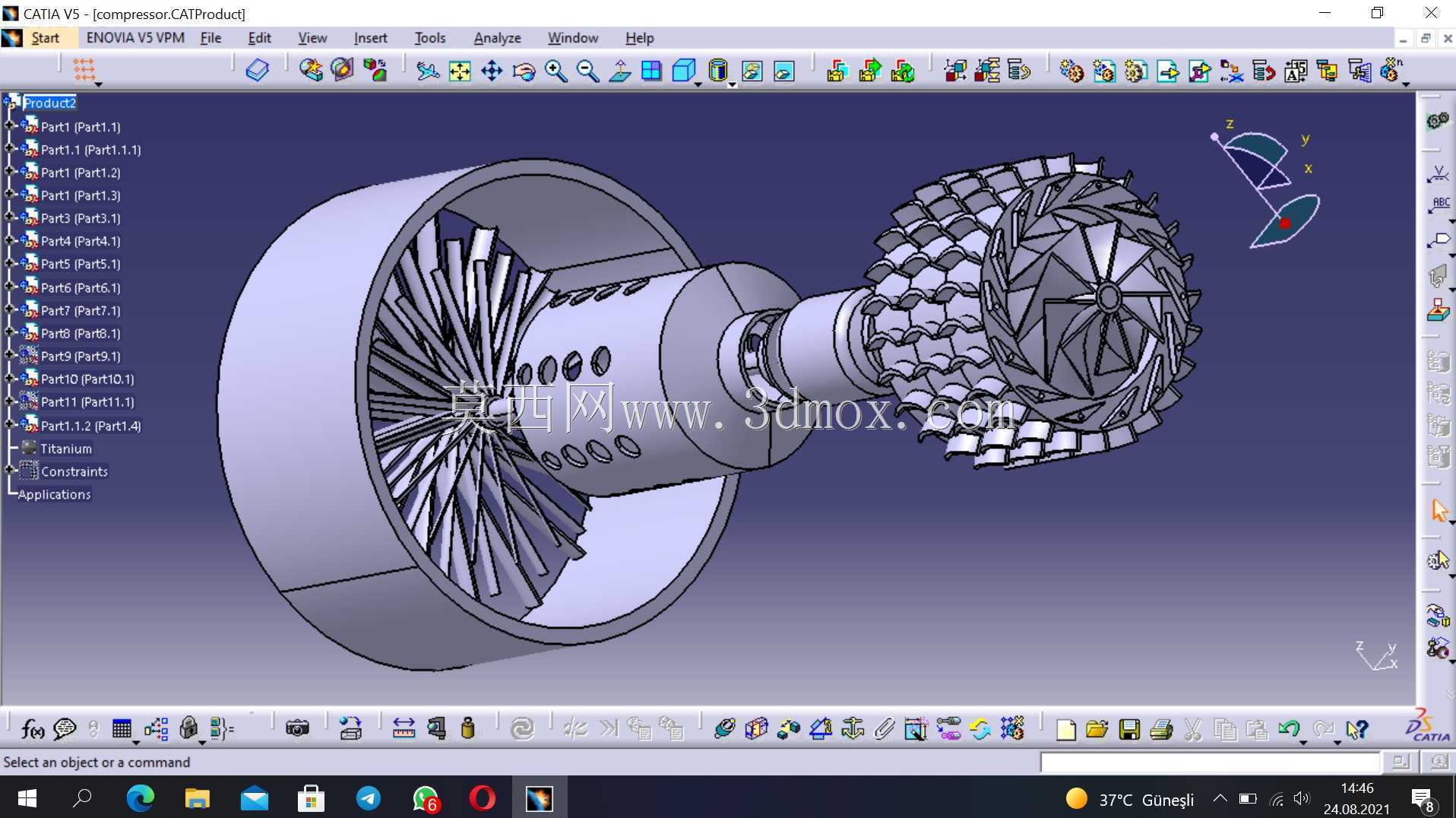
Task: Click the Save floppy disk icon
Action: click(1129, 730)
